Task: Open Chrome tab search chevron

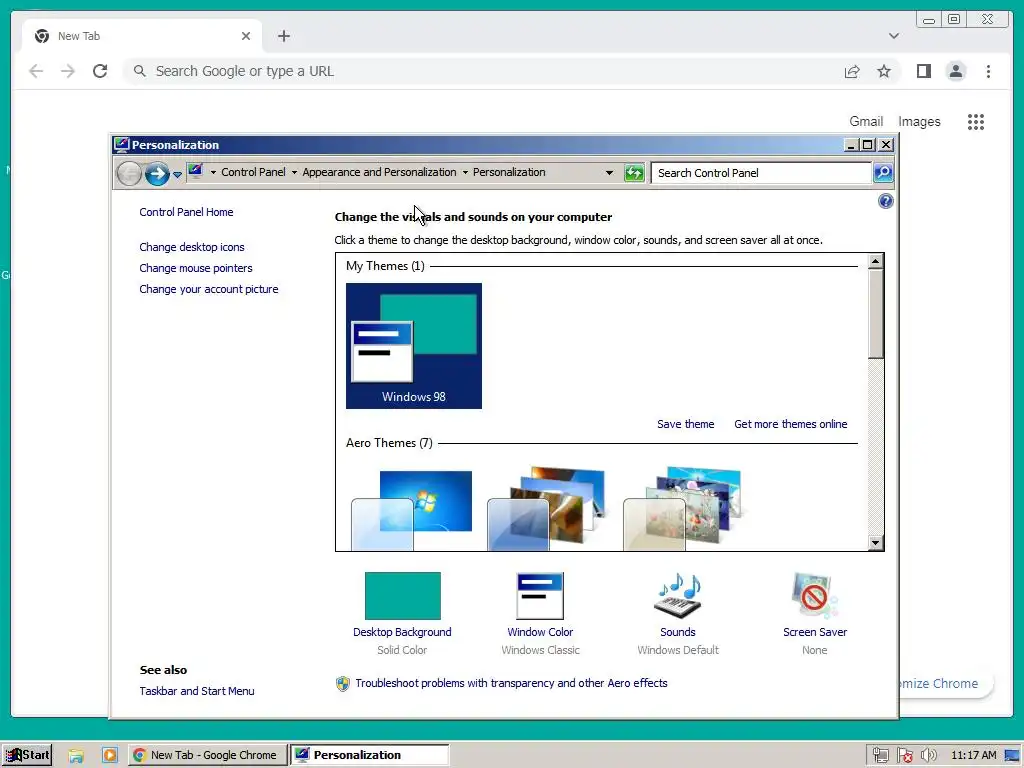Action: (893, 36)
